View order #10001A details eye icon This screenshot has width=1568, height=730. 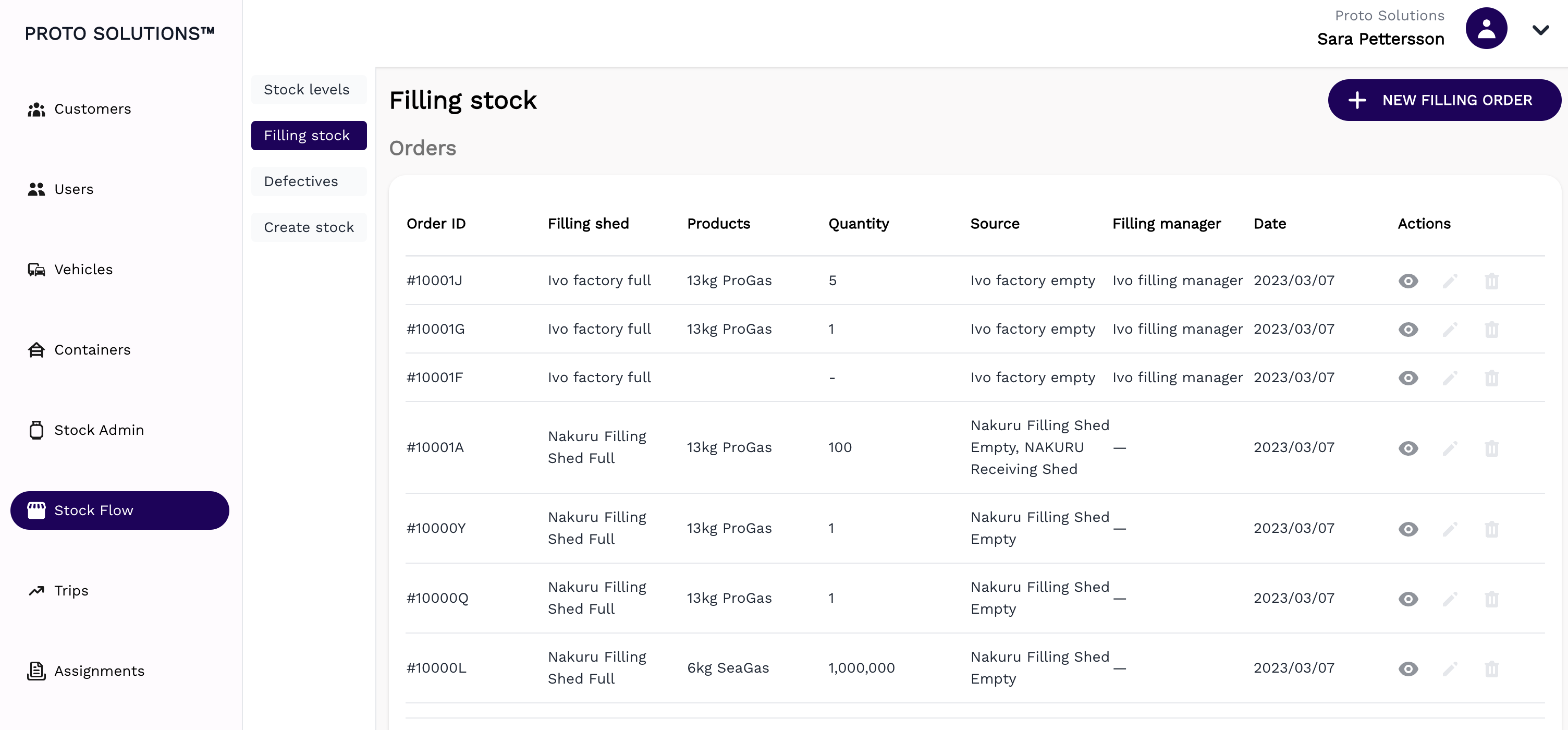(x=1408, y=448)
